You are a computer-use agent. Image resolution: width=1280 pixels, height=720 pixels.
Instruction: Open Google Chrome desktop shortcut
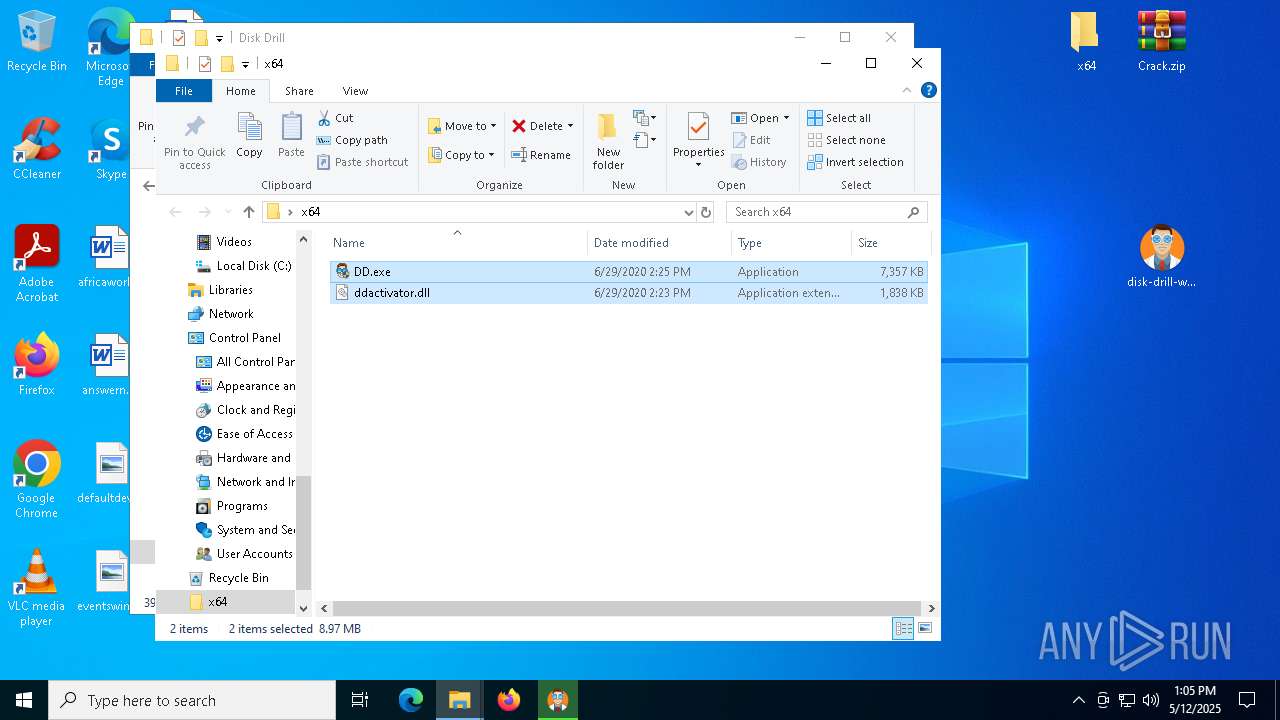pyautogui.click(x=36, y=479)
